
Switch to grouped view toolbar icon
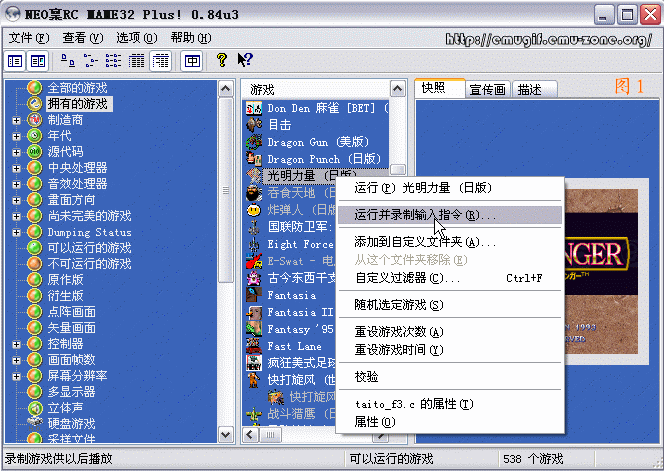[x=160, y=61]
